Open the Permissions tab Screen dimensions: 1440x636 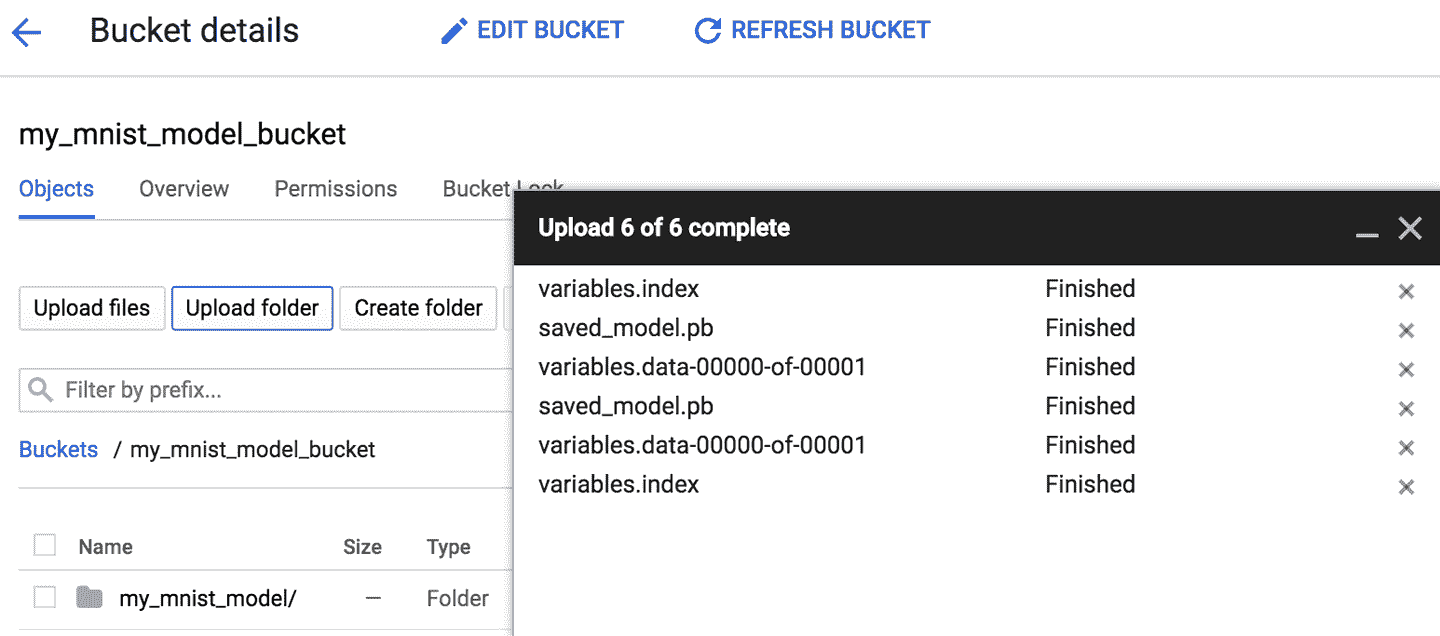(336, 189)
